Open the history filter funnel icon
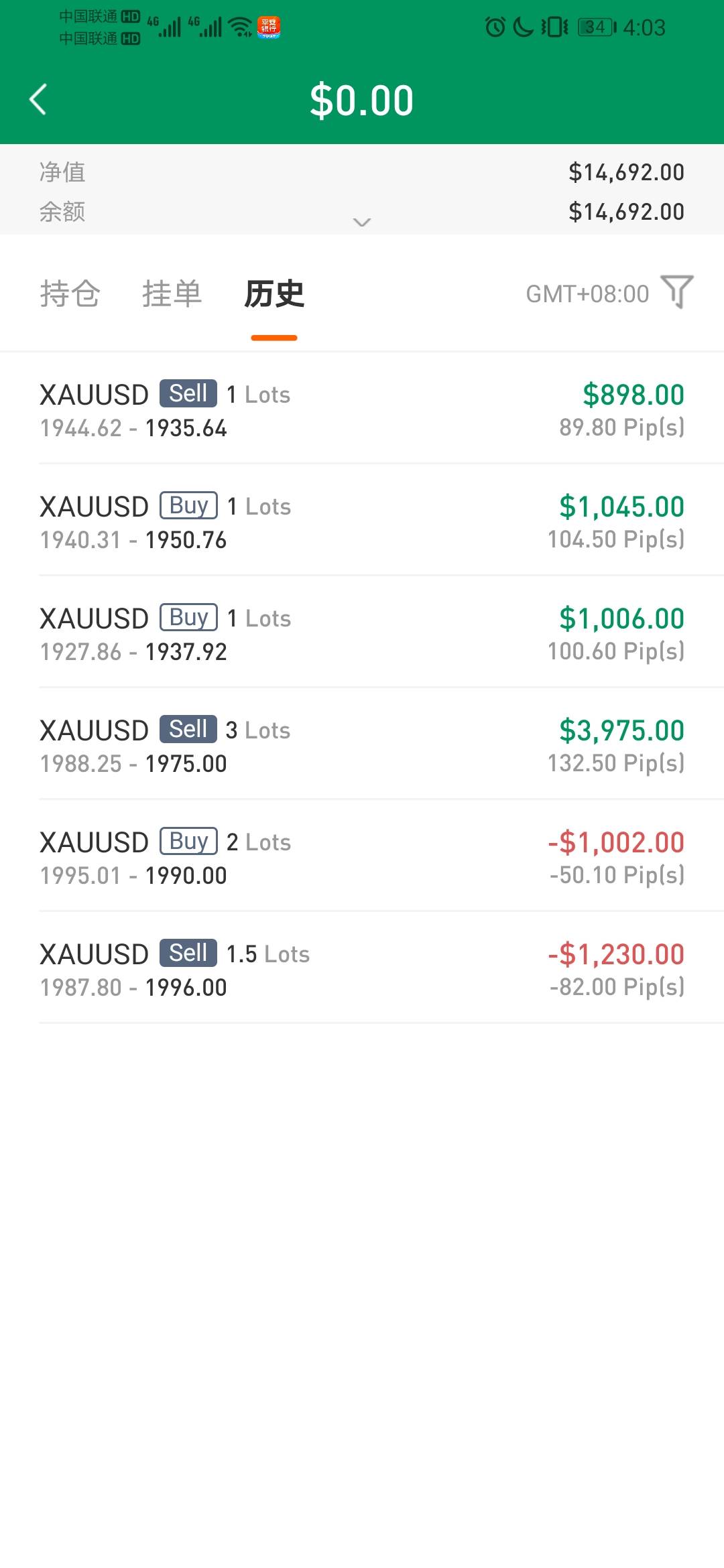 tap(677, 292)
